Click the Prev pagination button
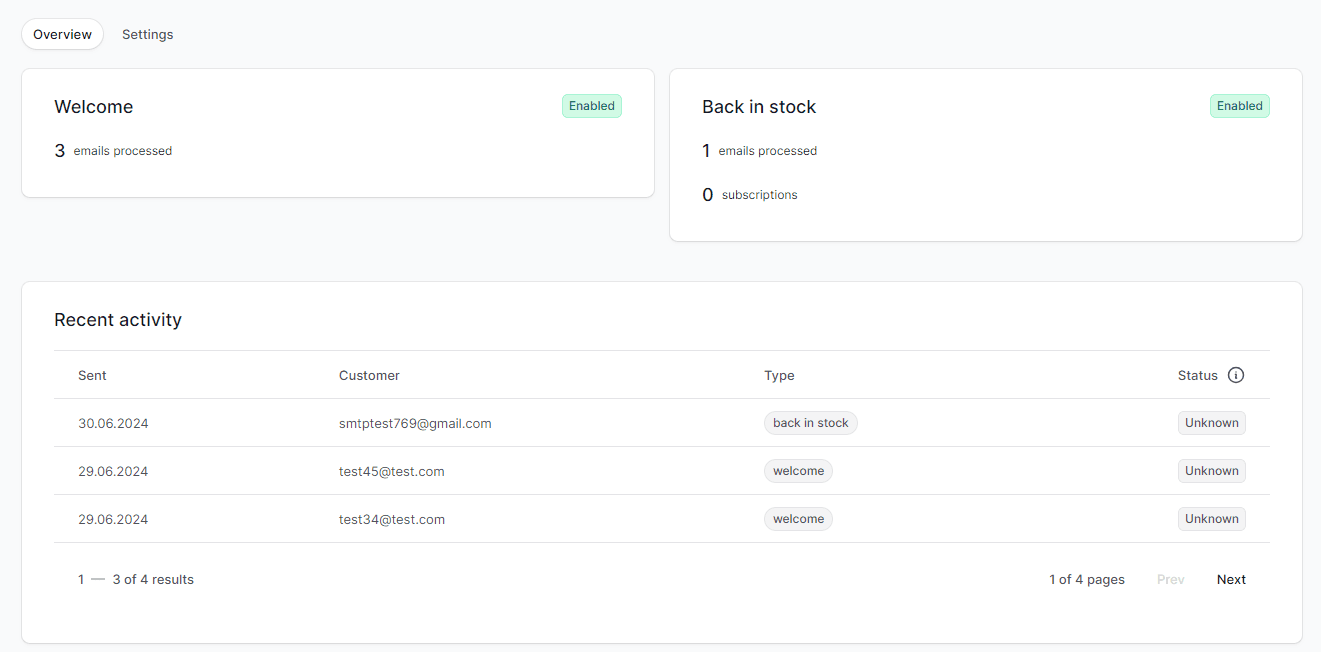This screenshot has height=652, width=1321. (1170, 580)
